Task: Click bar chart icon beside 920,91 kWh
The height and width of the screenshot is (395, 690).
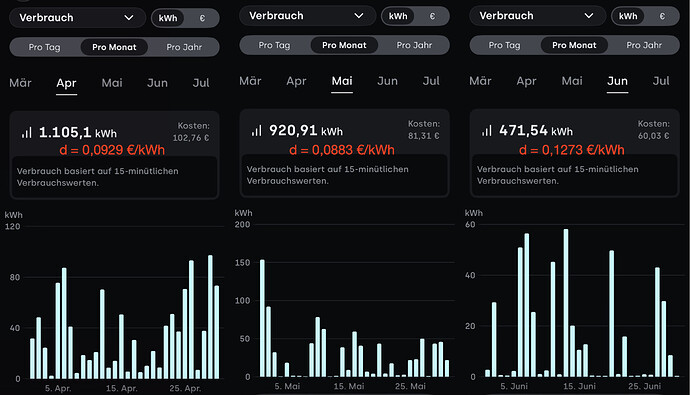Action: (x=257, y=131)
